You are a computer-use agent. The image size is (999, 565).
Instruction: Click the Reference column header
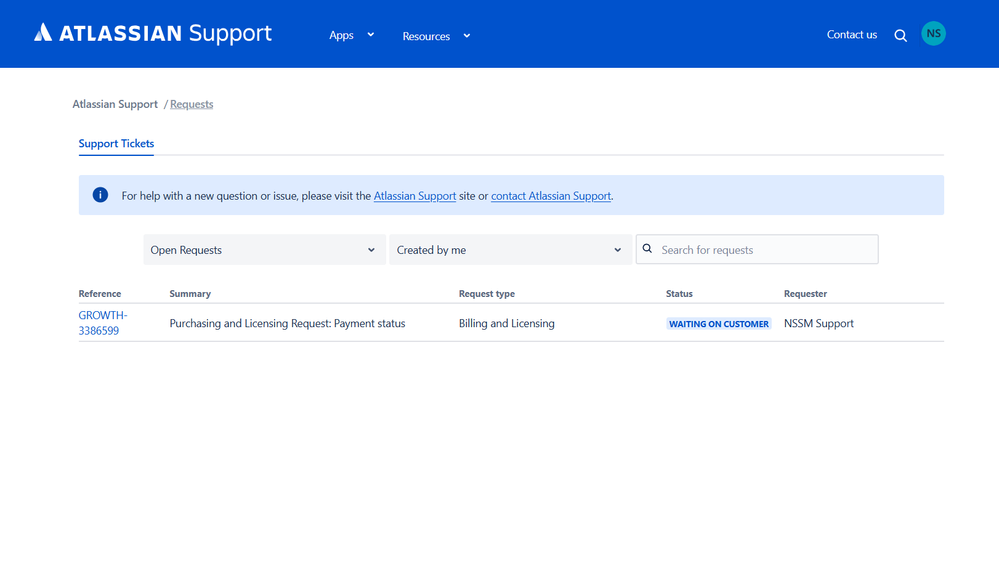coord(99,294)
